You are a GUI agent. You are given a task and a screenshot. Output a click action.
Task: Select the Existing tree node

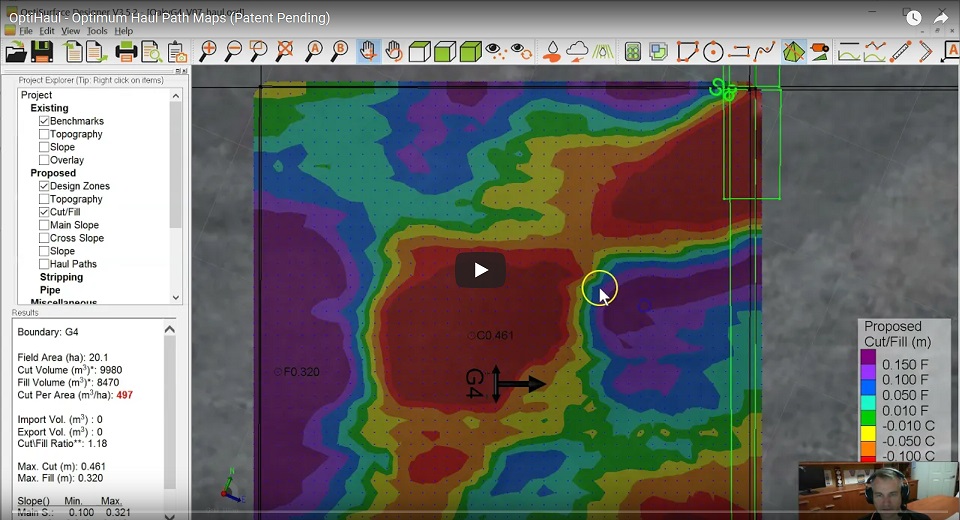pyautogui.click(x=50, y=108)
